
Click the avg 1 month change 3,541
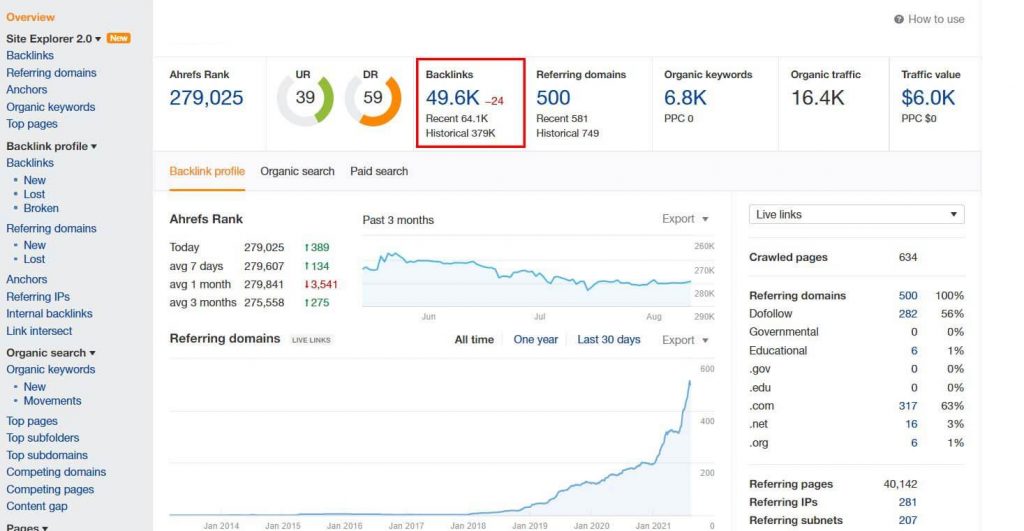coord(320,285)
